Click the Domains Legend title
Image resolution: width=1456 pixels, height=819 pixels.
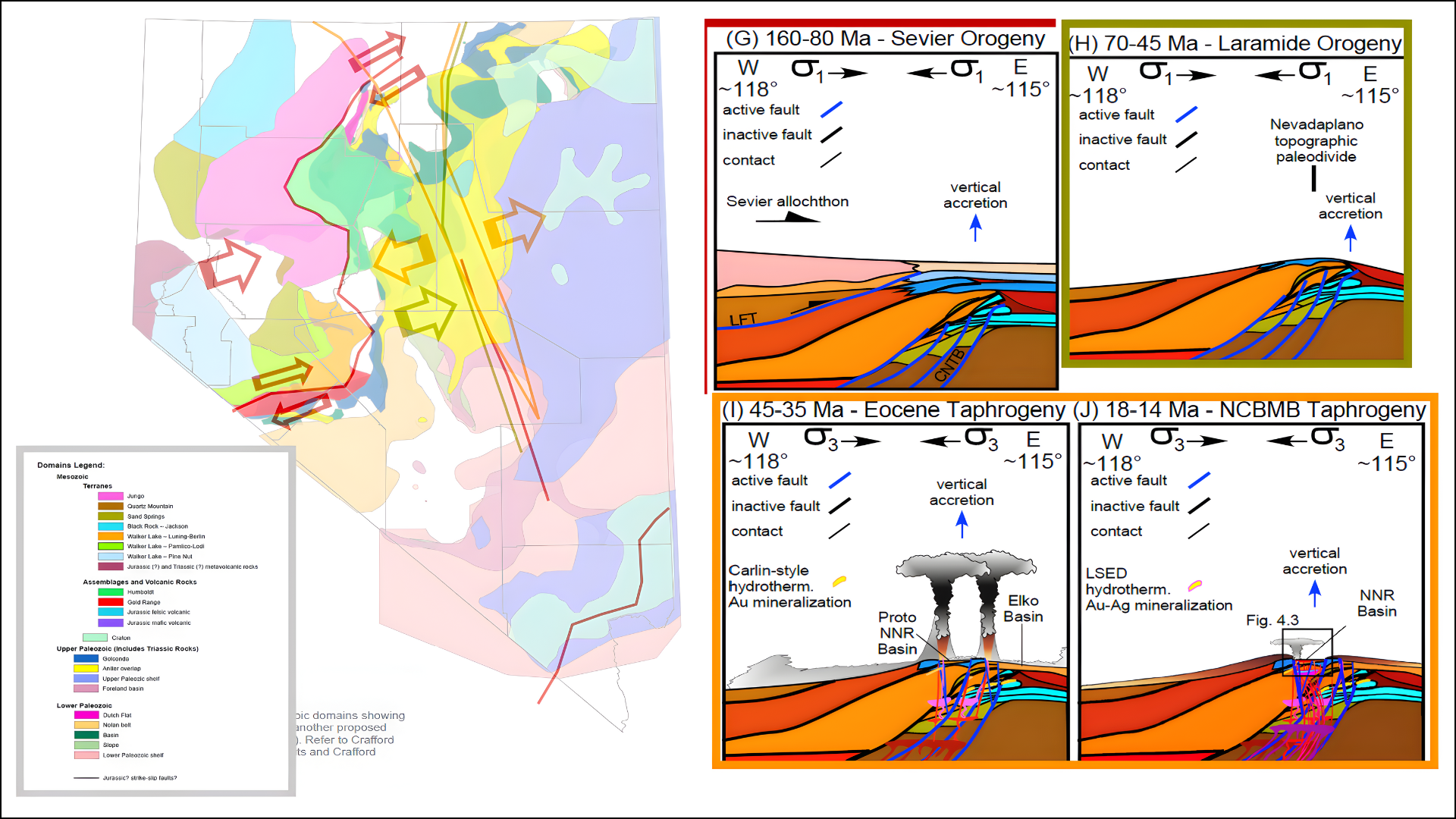point(71,465)
